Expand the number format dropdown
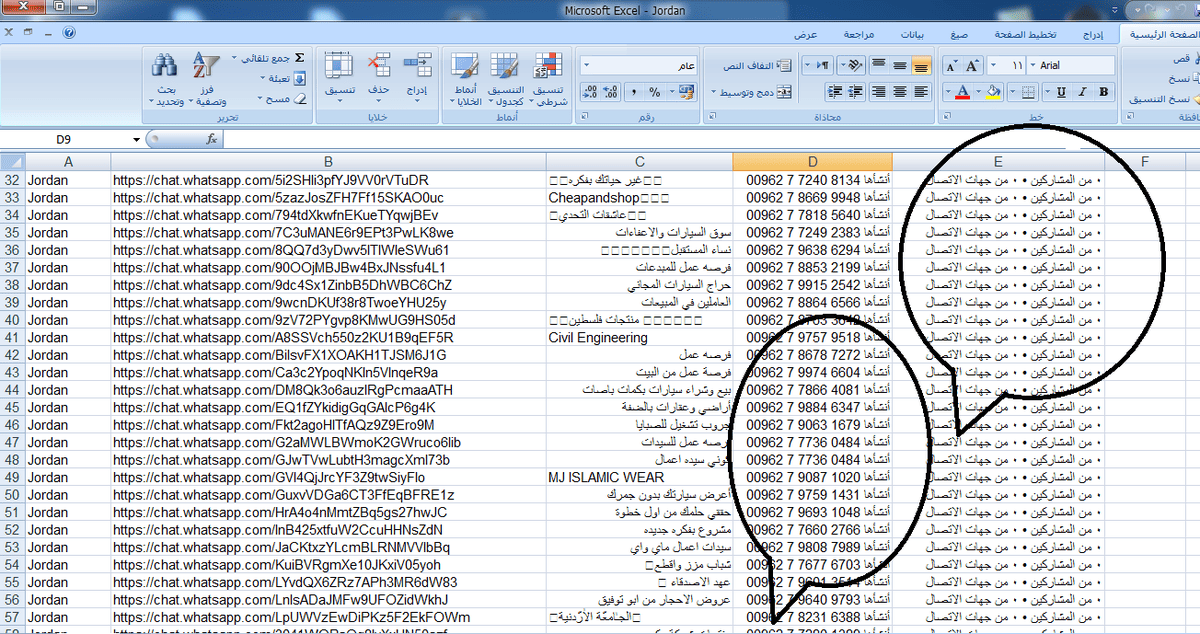This screenshot has height=634, width=1200. pyautogui.click(x=588, y=66)
